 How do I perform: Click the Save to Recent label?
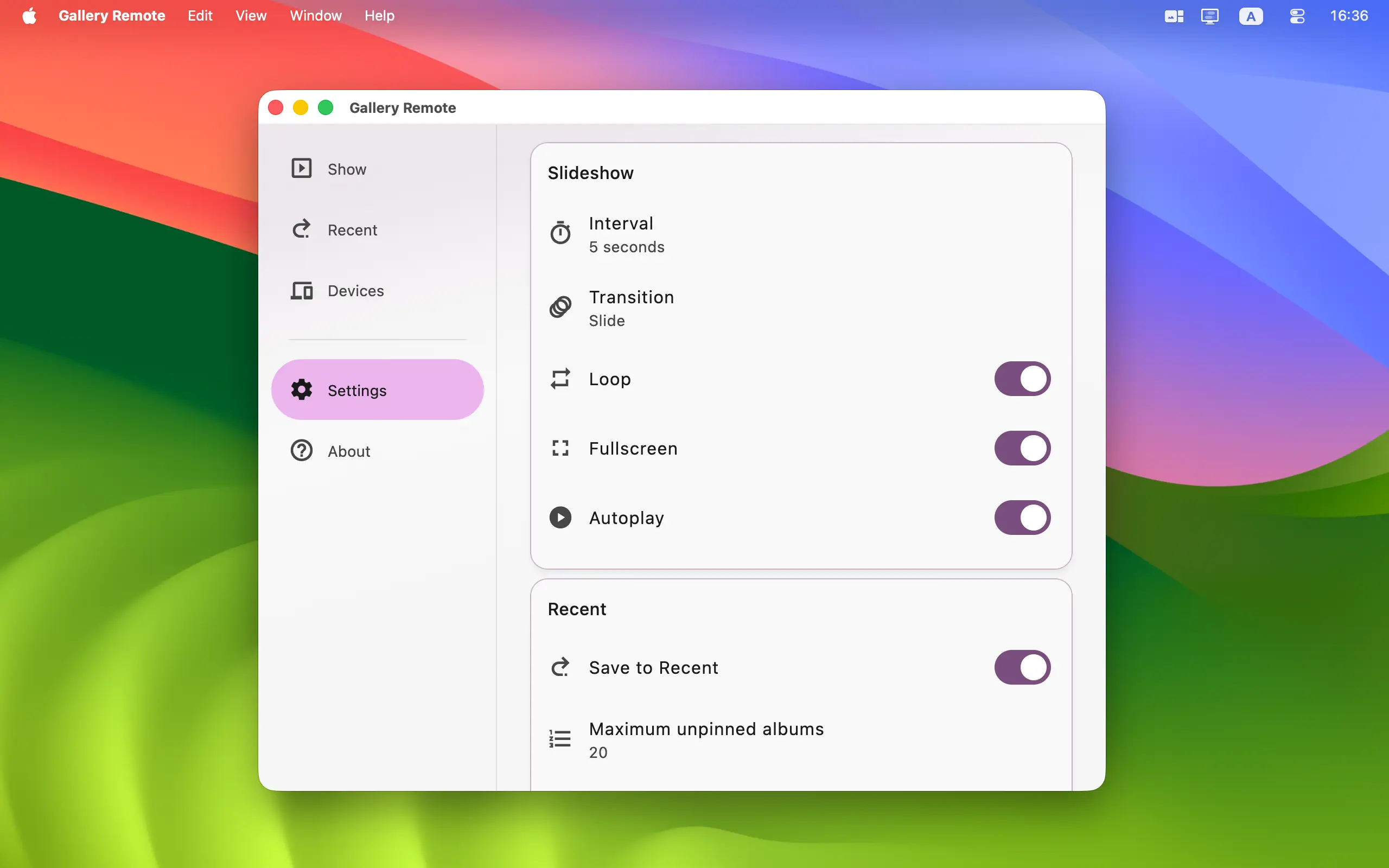tap(653, 667)
